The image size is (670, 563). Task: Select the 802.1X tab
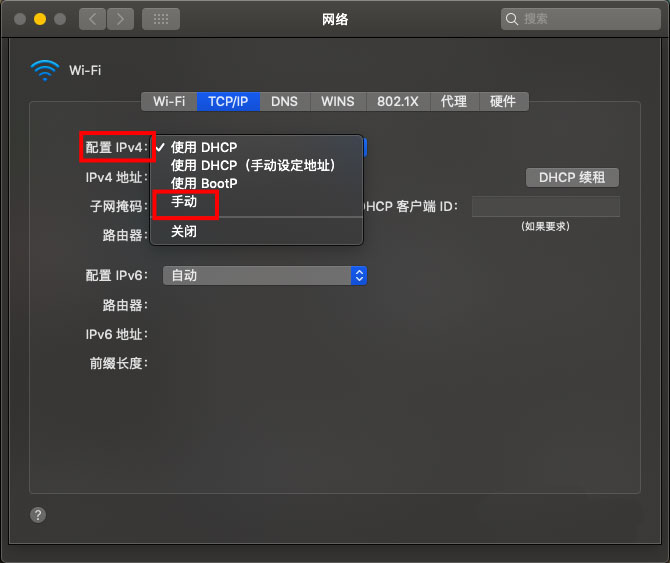coord(398,102)
